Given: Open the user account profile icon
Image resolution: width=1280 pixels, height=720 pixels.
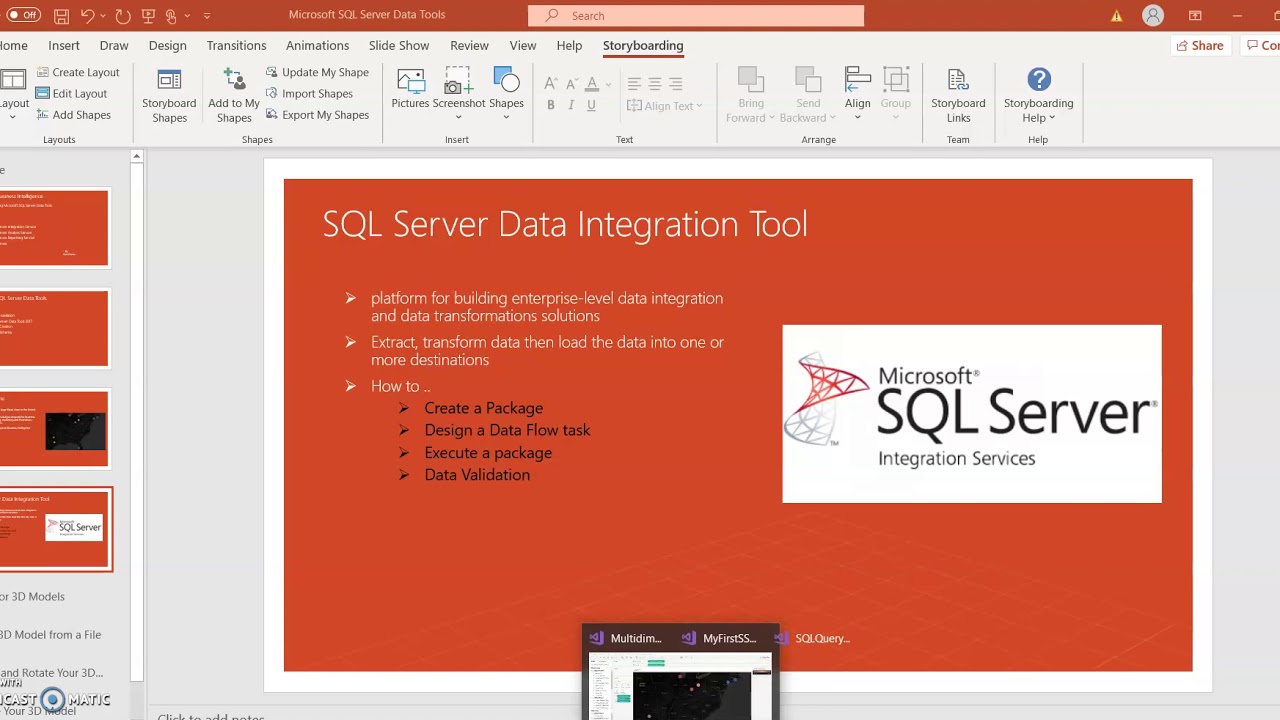Looking at the screenshot, I should coord(1153,16).
